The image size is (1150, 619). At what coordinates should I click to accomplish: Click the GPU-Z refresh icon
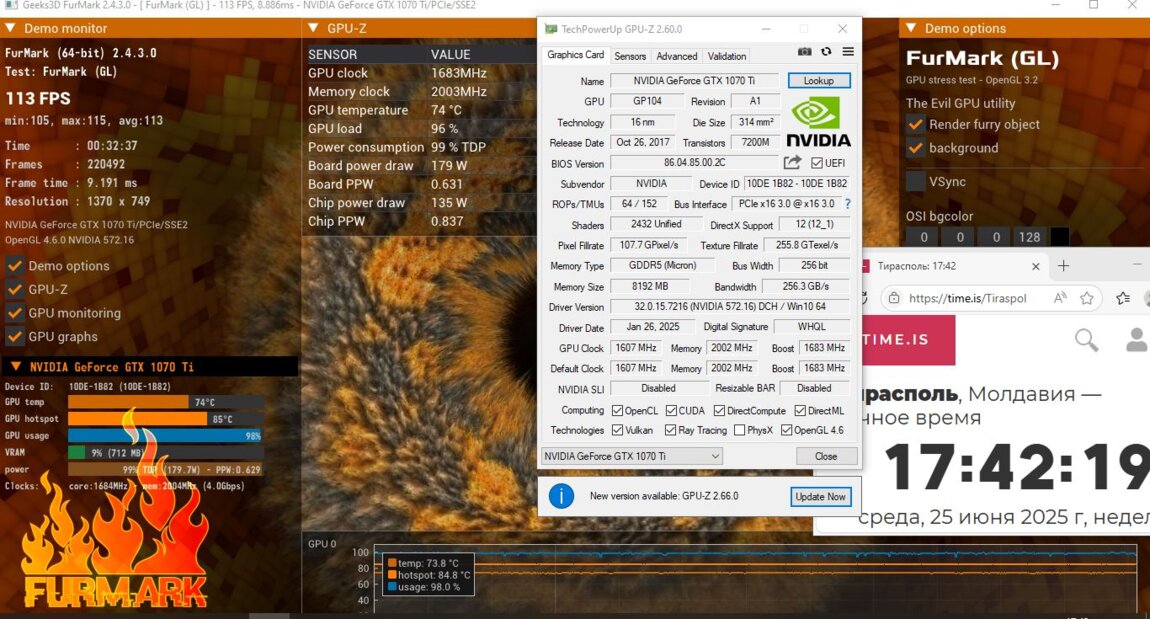826,52
